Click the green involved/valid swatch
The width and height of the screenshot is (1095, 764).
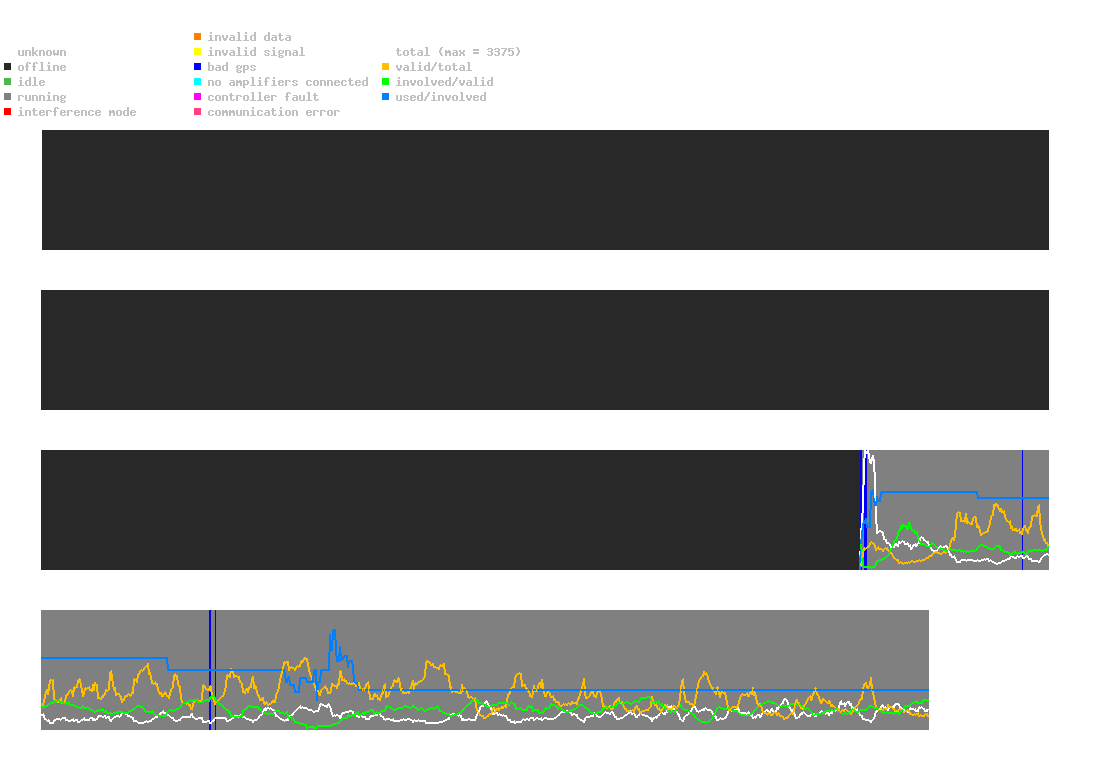point(385,82)
